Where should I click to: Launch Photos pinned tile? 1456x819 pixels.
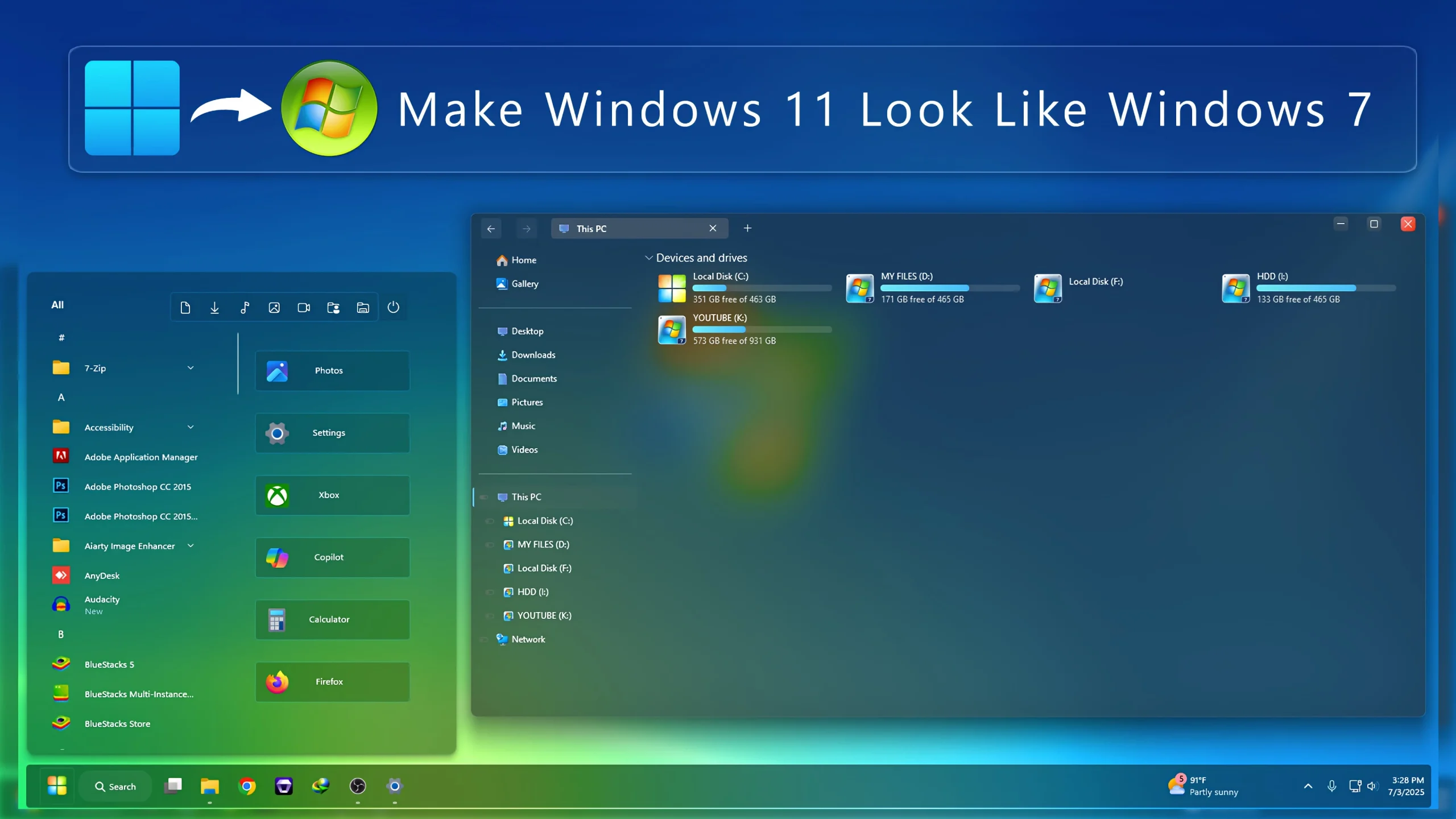332,370
